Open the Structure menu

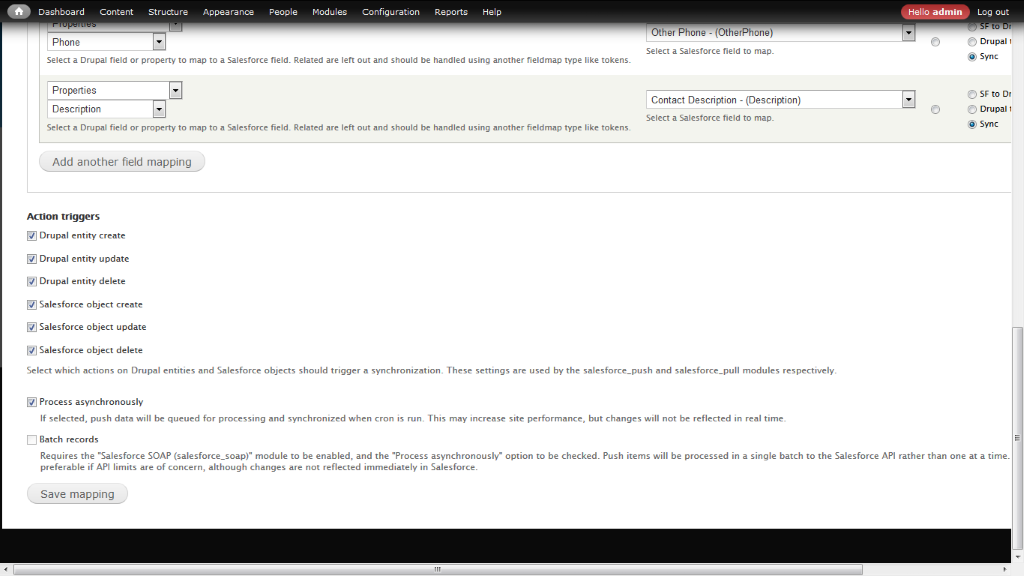click(168, 12)
